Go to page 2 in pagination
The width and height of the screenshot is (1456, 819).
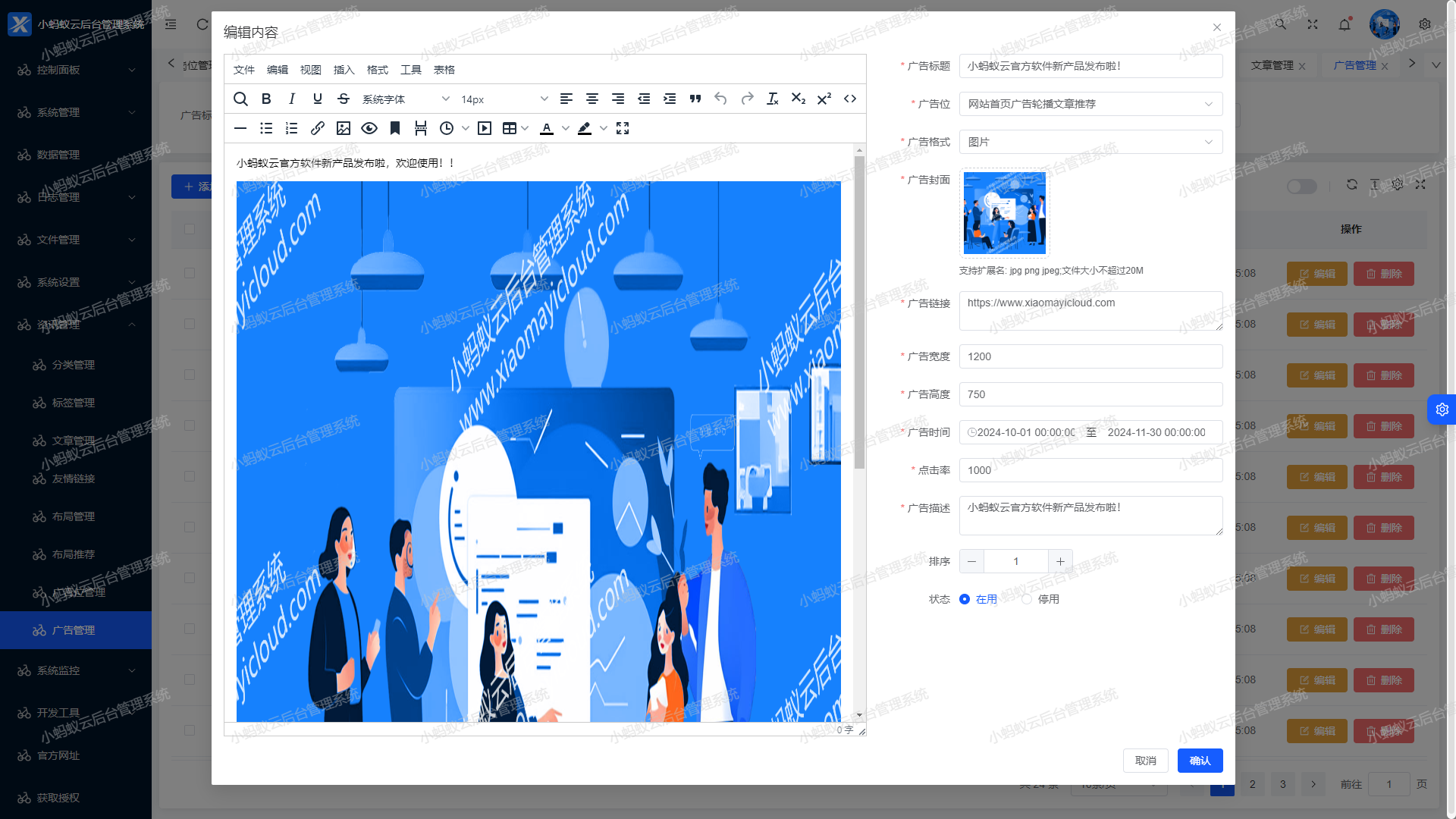[x=1253, y=784]
